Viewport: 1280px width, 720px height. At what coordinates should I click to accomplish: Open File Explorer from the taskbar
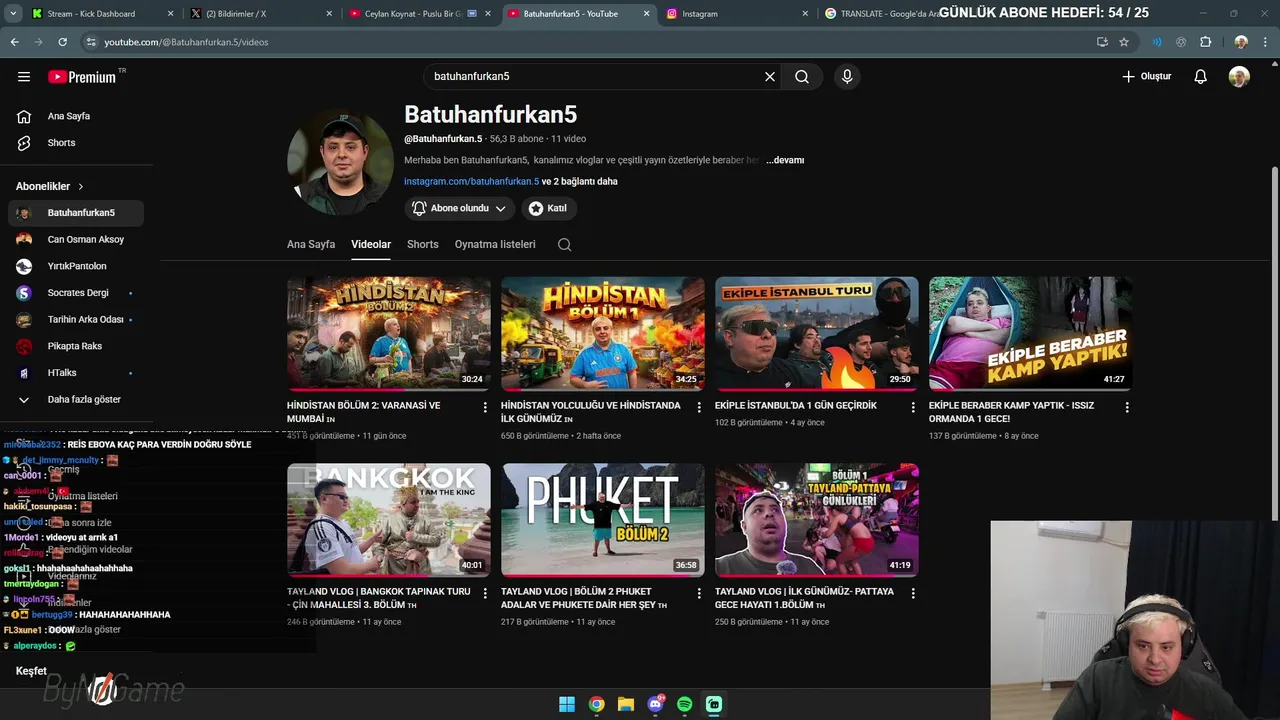[626, 704]
